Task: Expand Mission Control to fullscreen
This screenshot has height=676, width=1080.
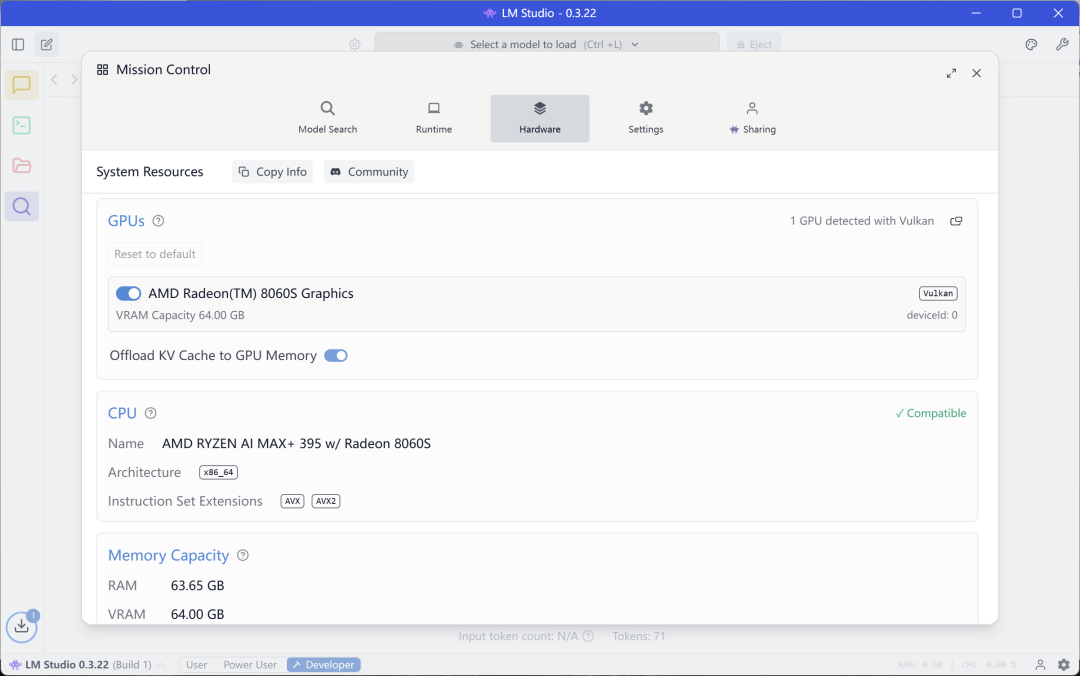Action: pos(951,73)
